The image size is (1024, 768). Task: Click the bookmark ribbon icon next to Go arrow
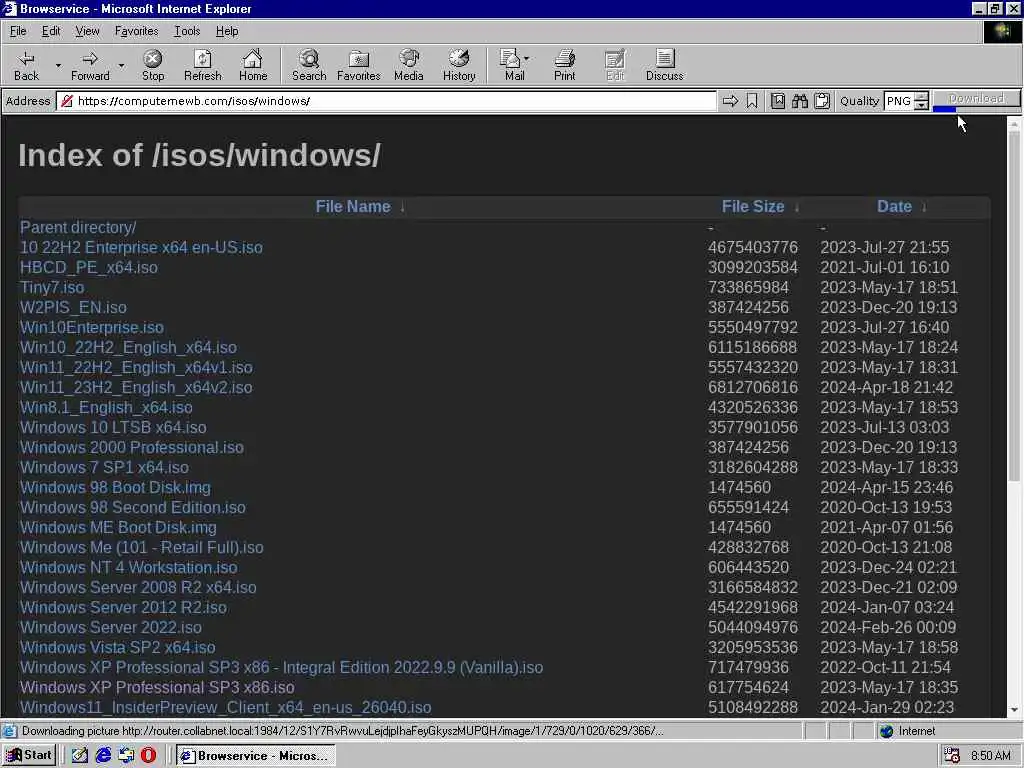pyautogui.click(x=752, y=101)
